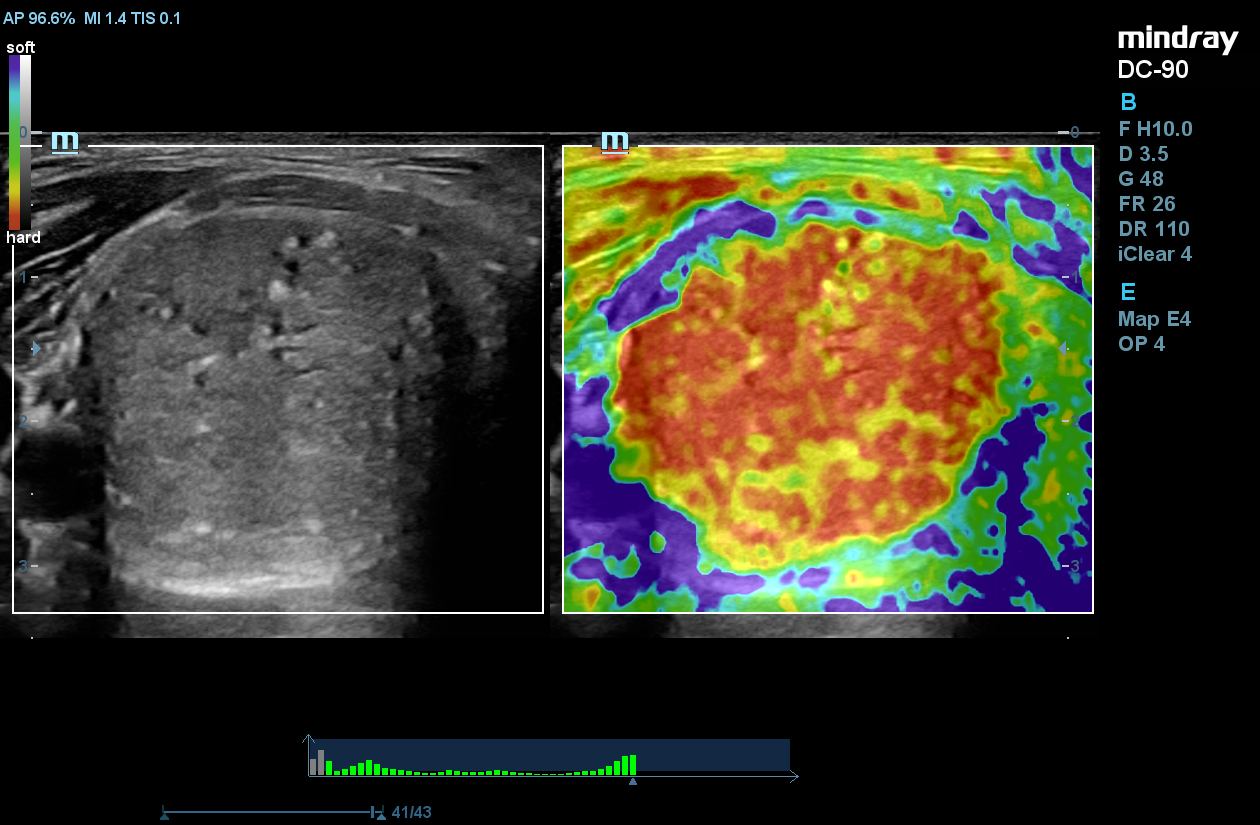The height and width of the screenshot is (825, 1260).
Task: Click the triangle marker under the strain pressure graph
Action: [632, 781]
